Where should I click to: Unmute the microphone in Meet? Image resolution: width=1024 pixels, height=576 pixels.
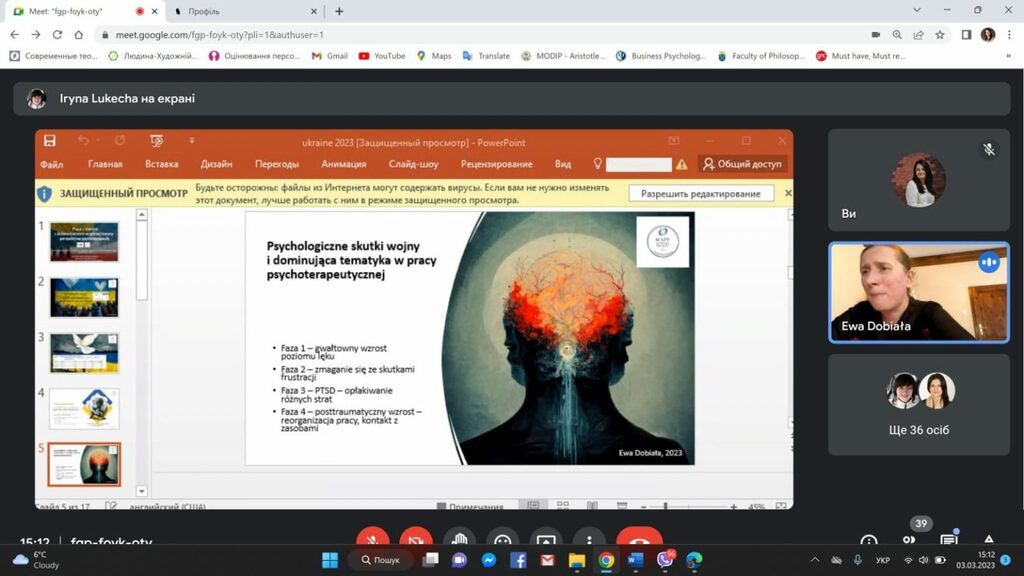click(x=373, y=539)
